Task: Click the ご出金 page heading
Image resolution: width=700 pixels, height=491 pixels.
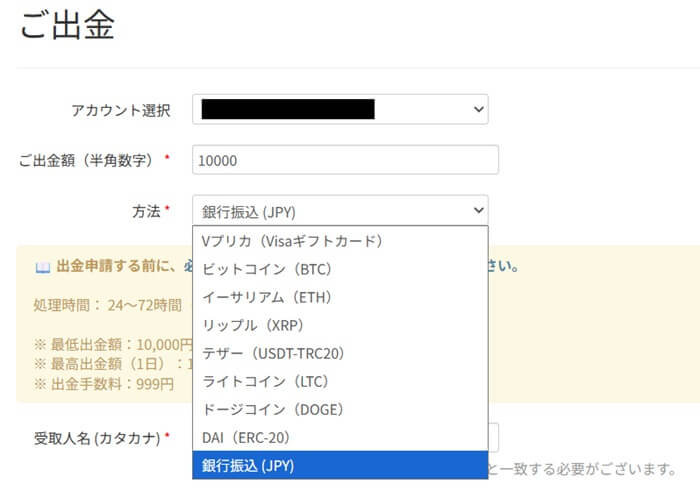Action: click(68, 25)
